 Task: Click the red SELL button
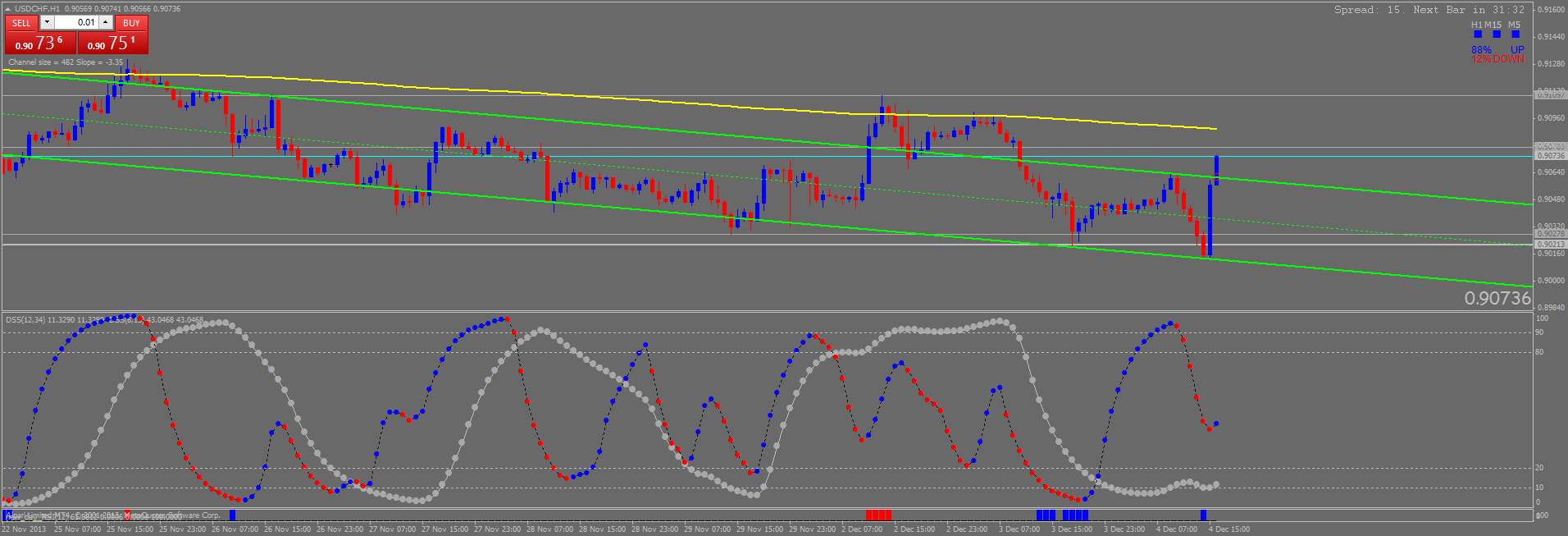21,23
